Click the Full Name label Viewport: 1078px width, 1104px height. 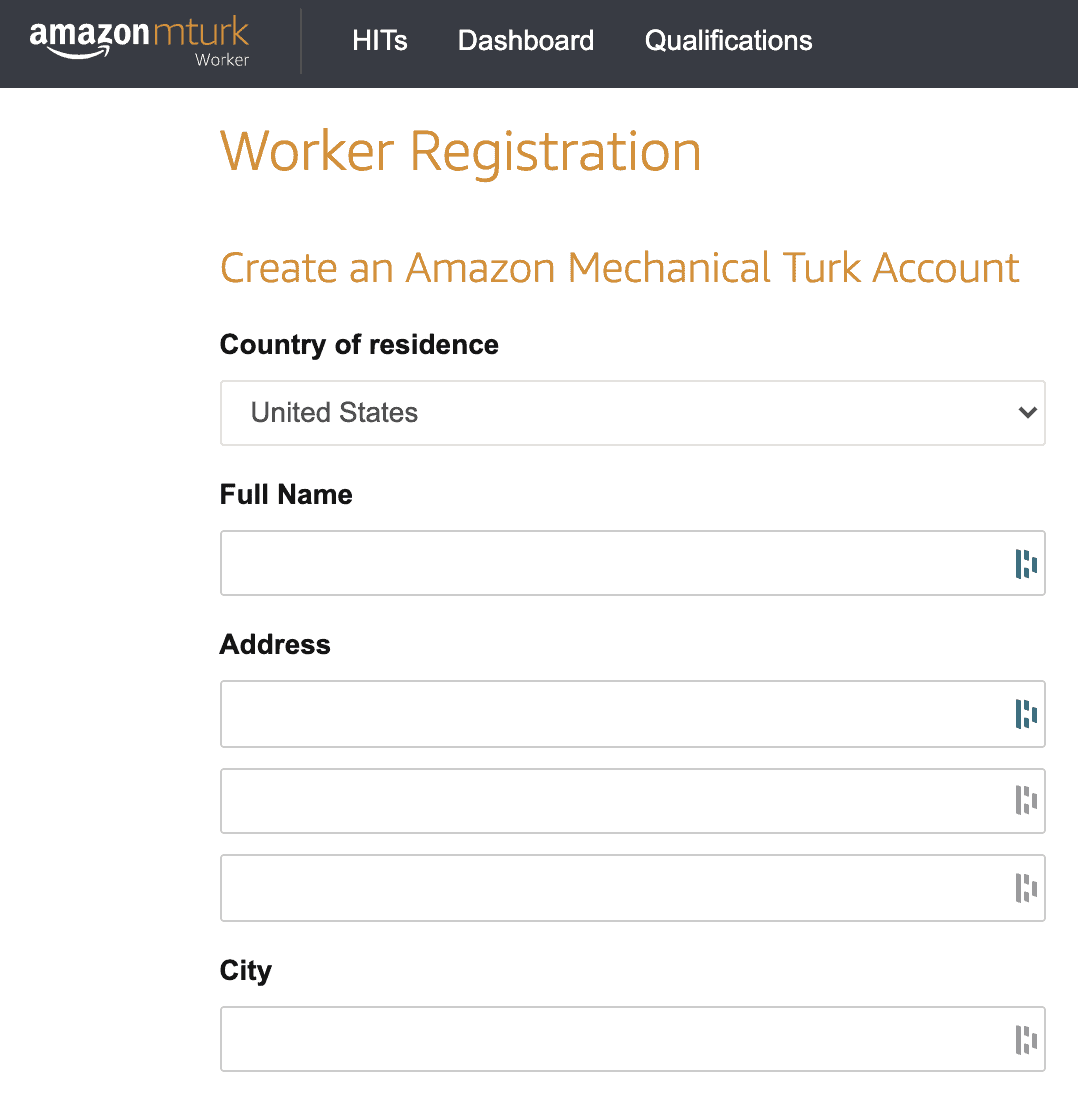click(285, 494)
